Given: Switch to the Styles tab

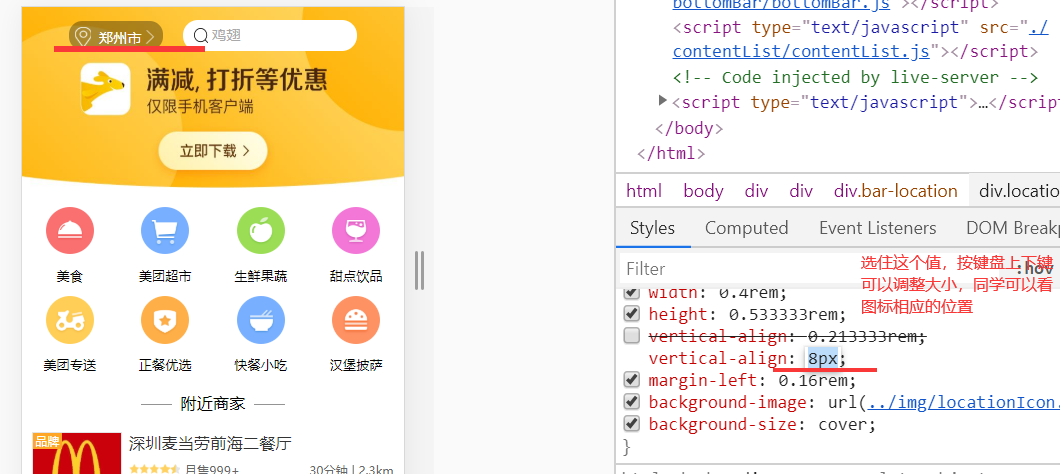Looking at the screenshot, I should click(x=652, y=228).
